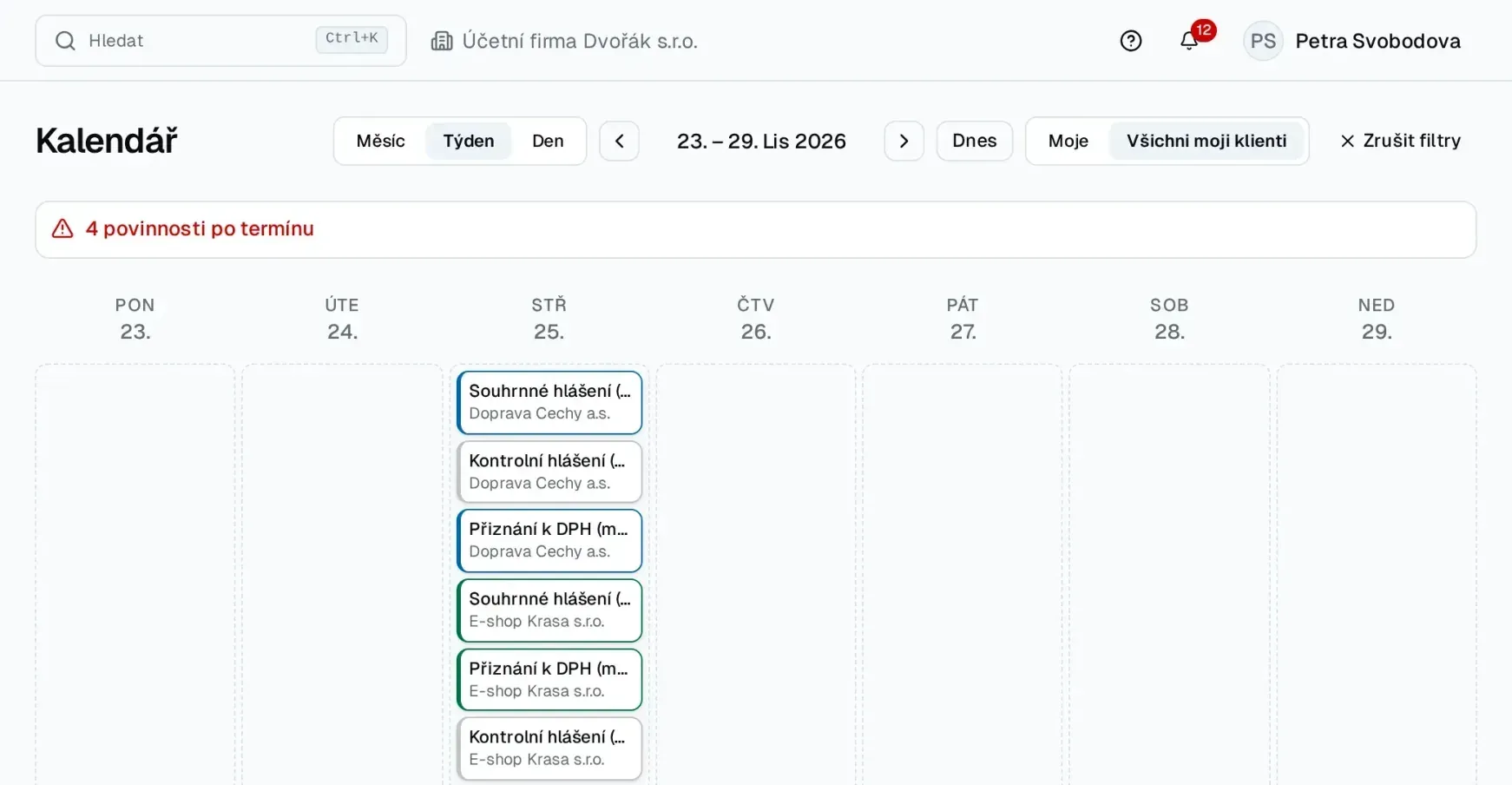
Task: Go to next week arrow
Action: [904, 141]
